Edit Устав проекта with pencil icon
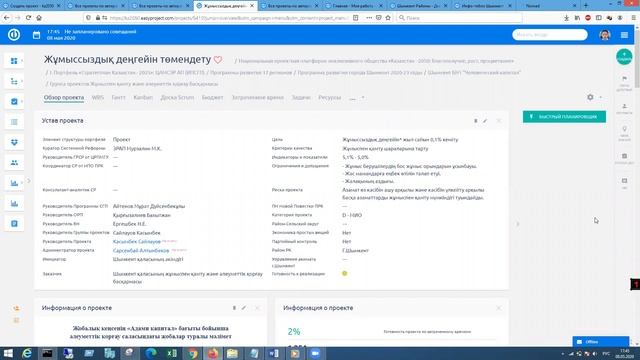The width and height of the screenshot is (640, 360). (x=485, y=121)
